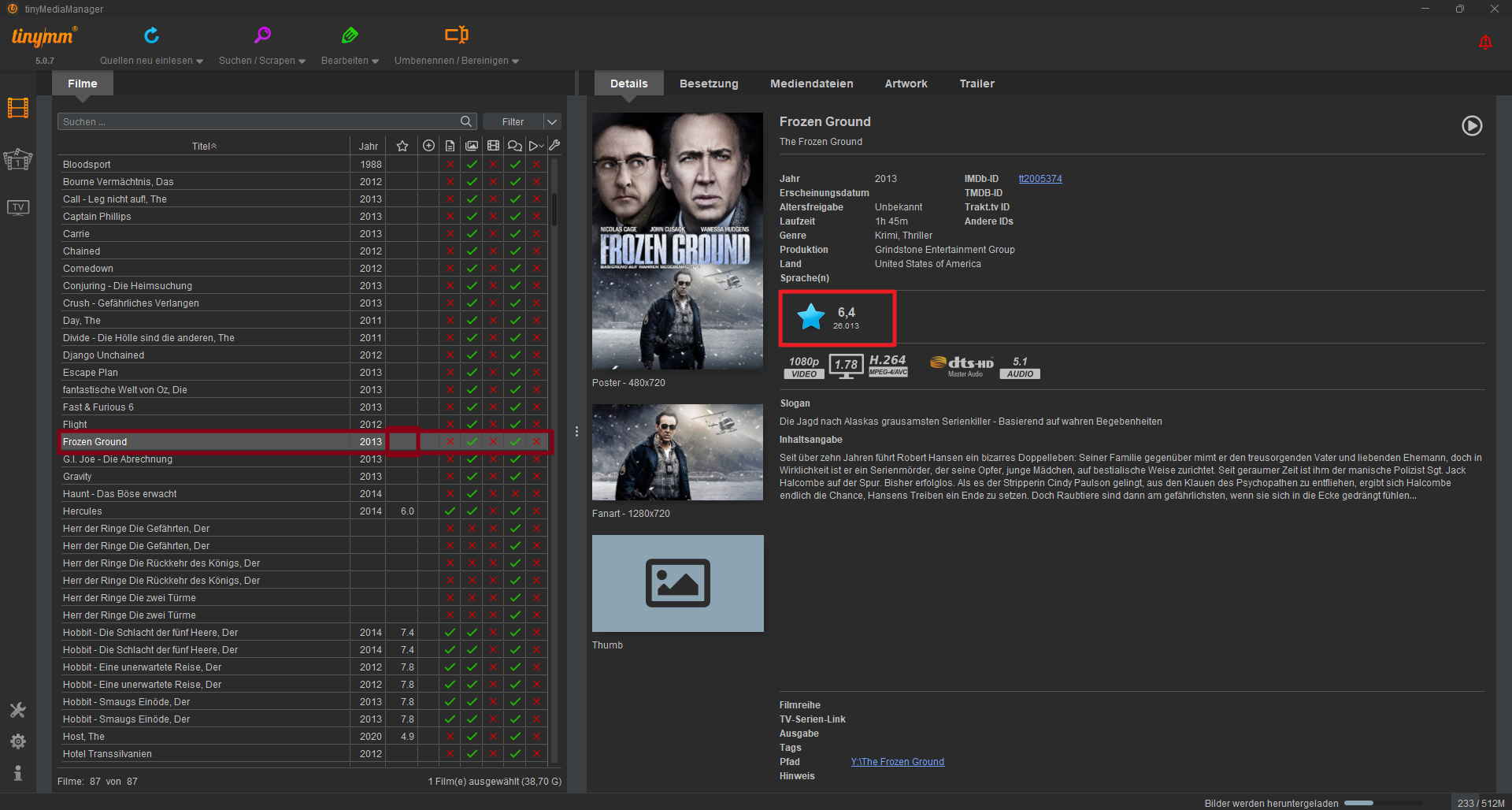1512x810 pixels.
Task: Switch to the Mediendateien tab
Action: click(x=811, y=84)
